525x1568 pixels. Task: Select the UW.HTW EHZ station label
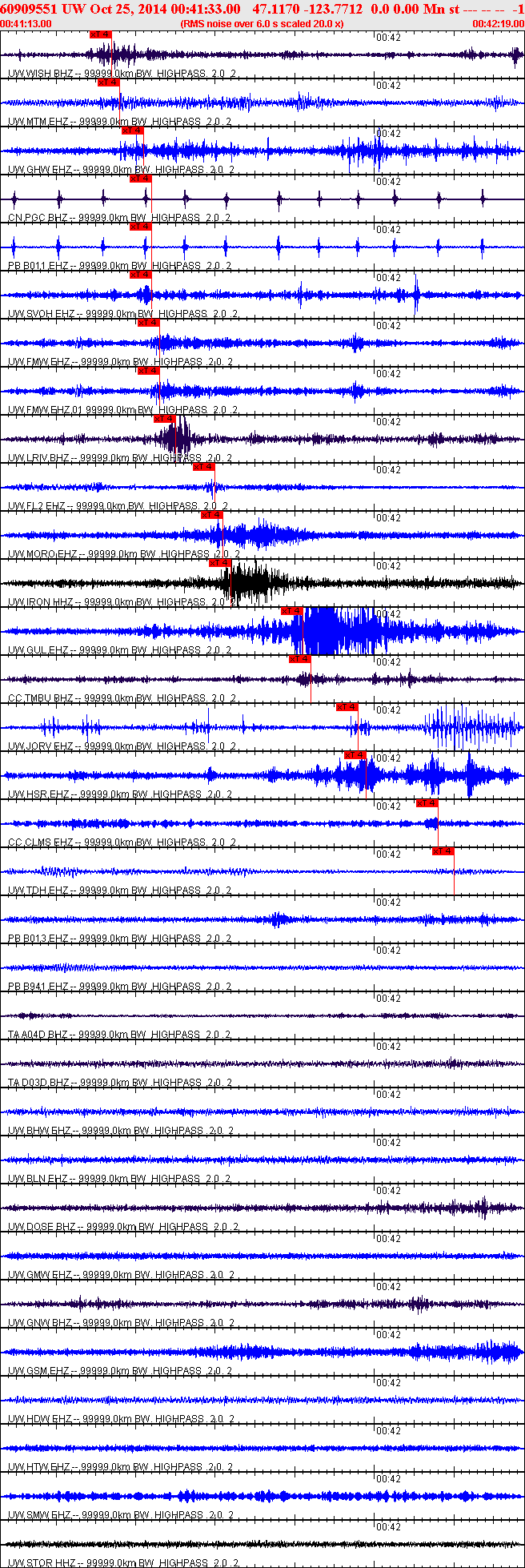click(120, 1467)
